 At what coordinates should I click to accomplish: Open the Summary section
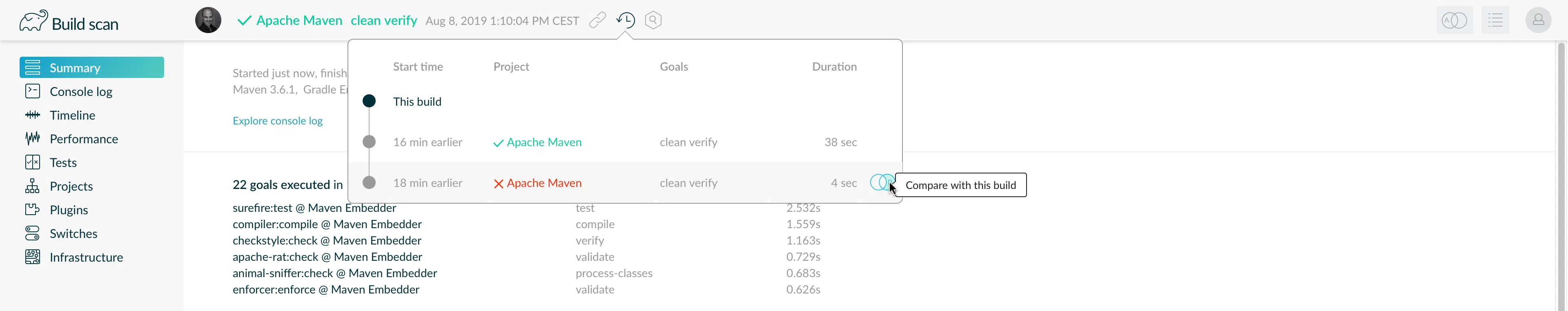point(92,68)
